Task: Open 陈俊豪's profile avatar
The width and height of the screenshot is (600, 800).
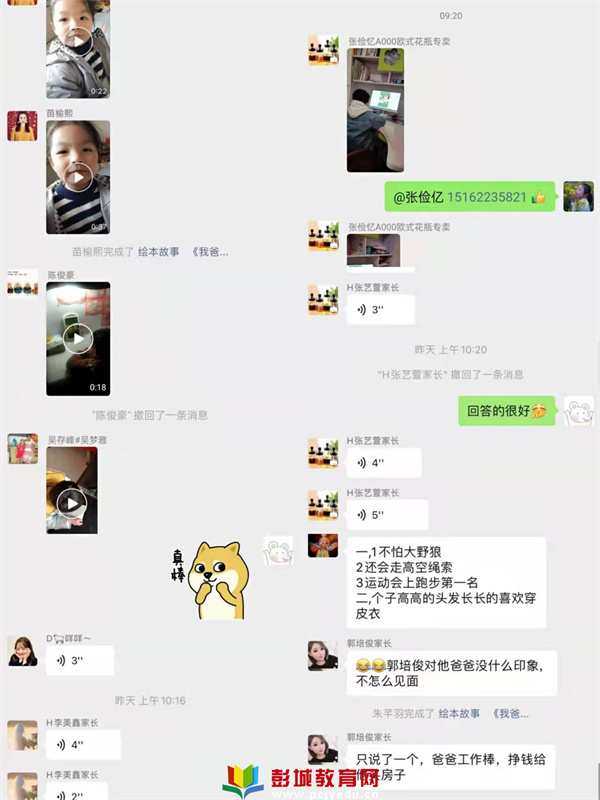Action: point(22,284)
